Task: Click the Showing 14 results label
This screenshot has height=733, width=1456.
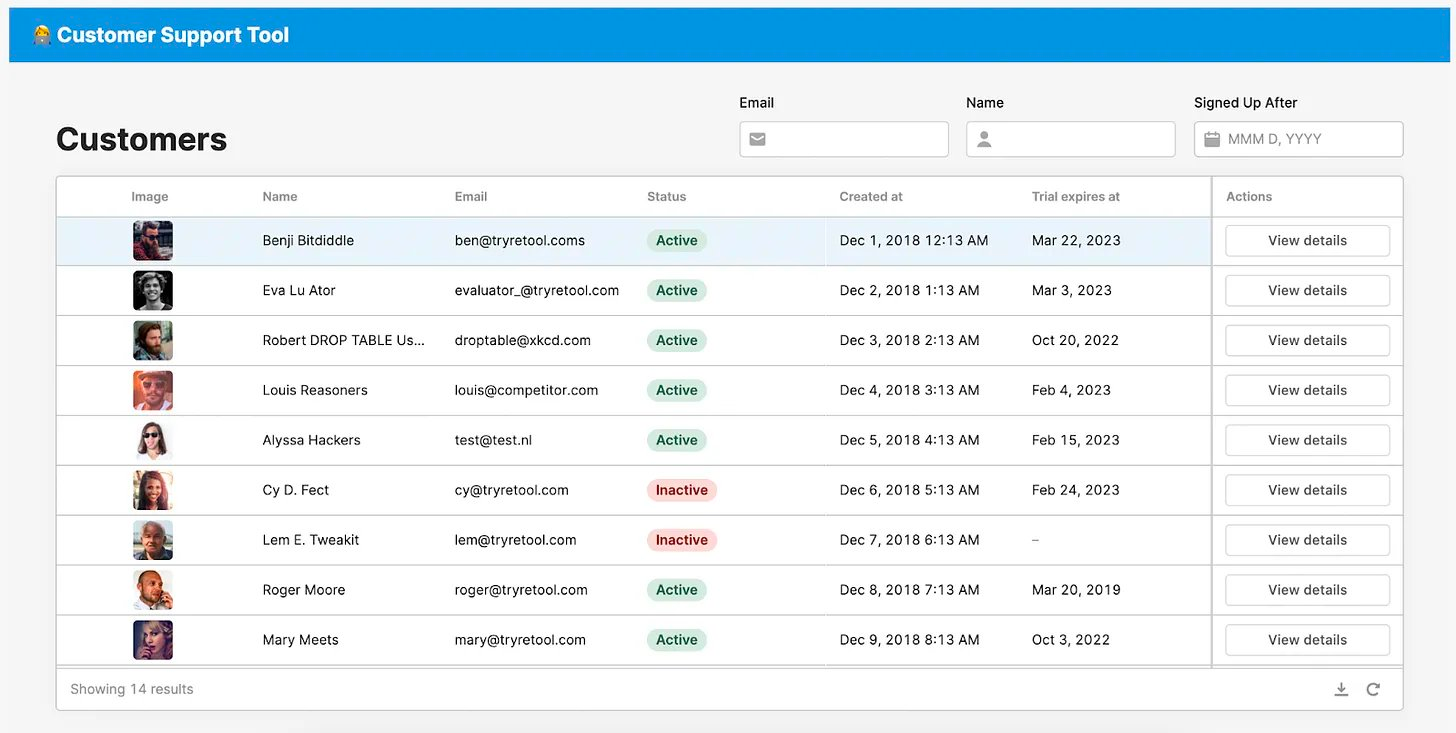Action: pos(132,689)
